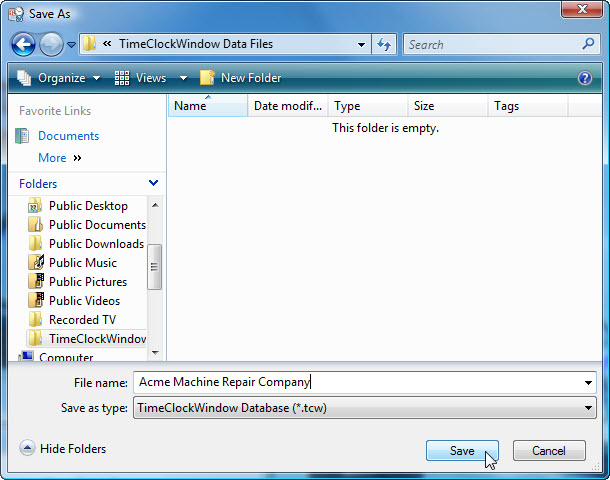Select the Documents favorite link
The width and height of the screenshot is (610, 480).
point(68,136)
